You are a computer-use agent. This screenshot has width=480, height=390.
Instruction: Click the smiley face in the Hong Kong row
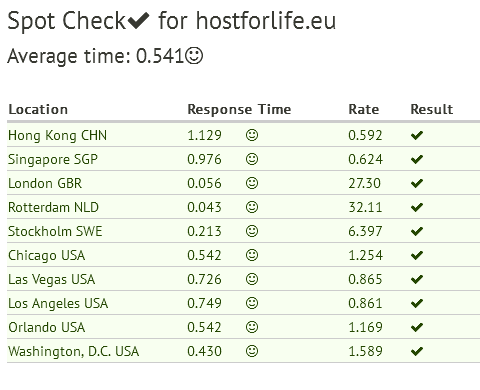(x=252, y=135)
